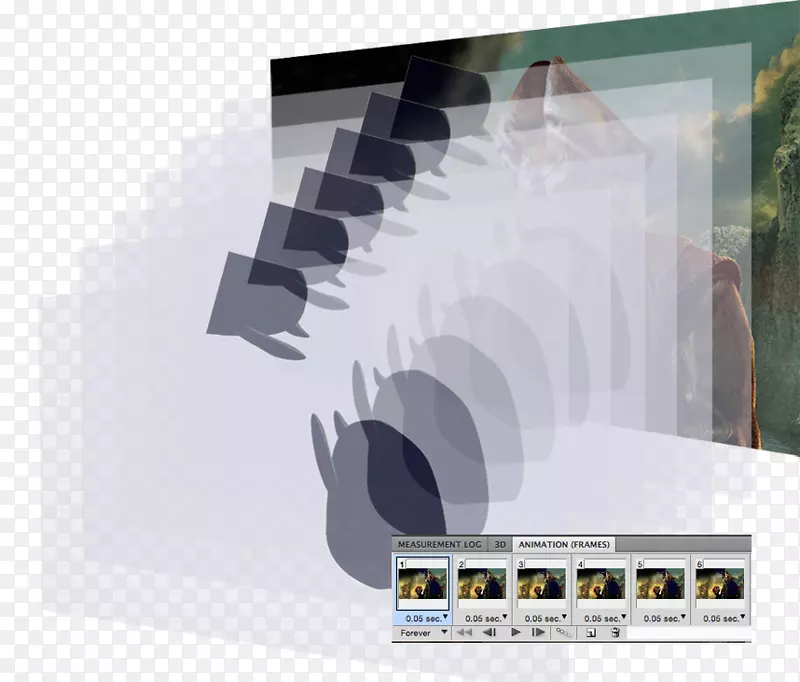The height and width of the screenshot is (682, 800).
Task: Select animation frame 6 thumbnail
Action: 720,584
